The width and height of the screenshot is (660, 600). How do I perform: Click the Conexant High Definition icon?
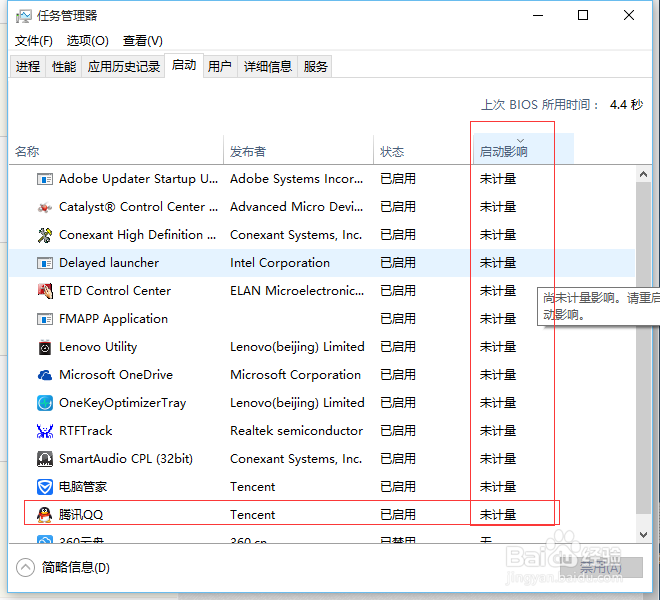pyautogui.click(x=45, y=235)
